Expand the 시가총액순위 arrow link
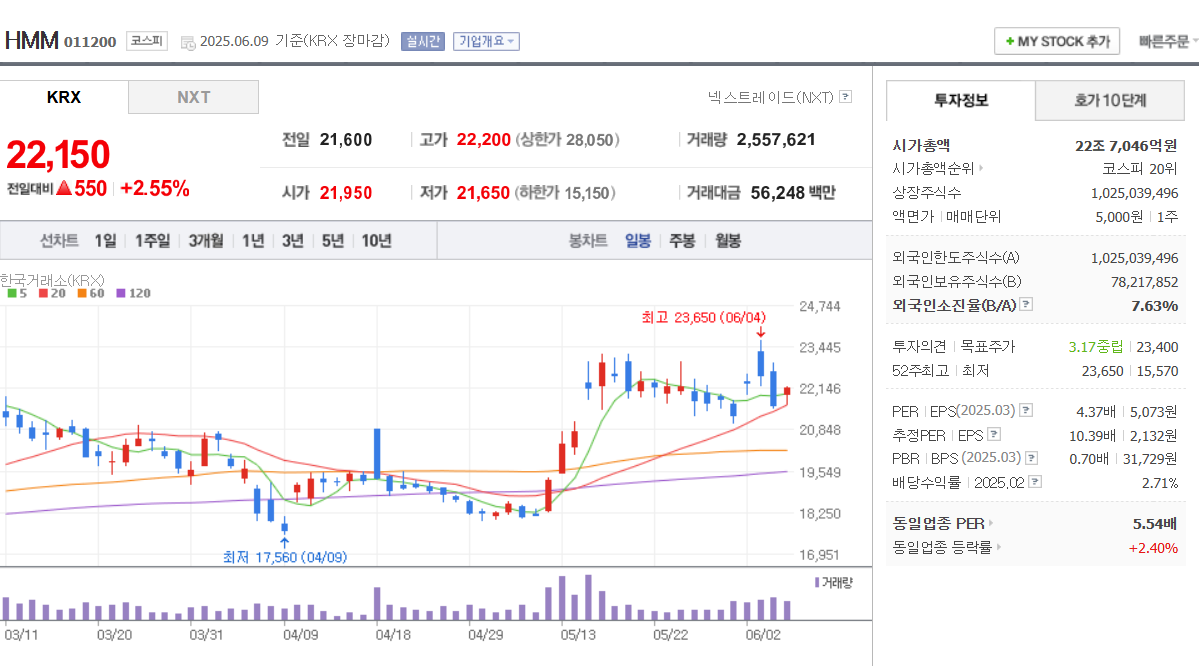This screenshot has width=1199, height=666. pos(981,168)
